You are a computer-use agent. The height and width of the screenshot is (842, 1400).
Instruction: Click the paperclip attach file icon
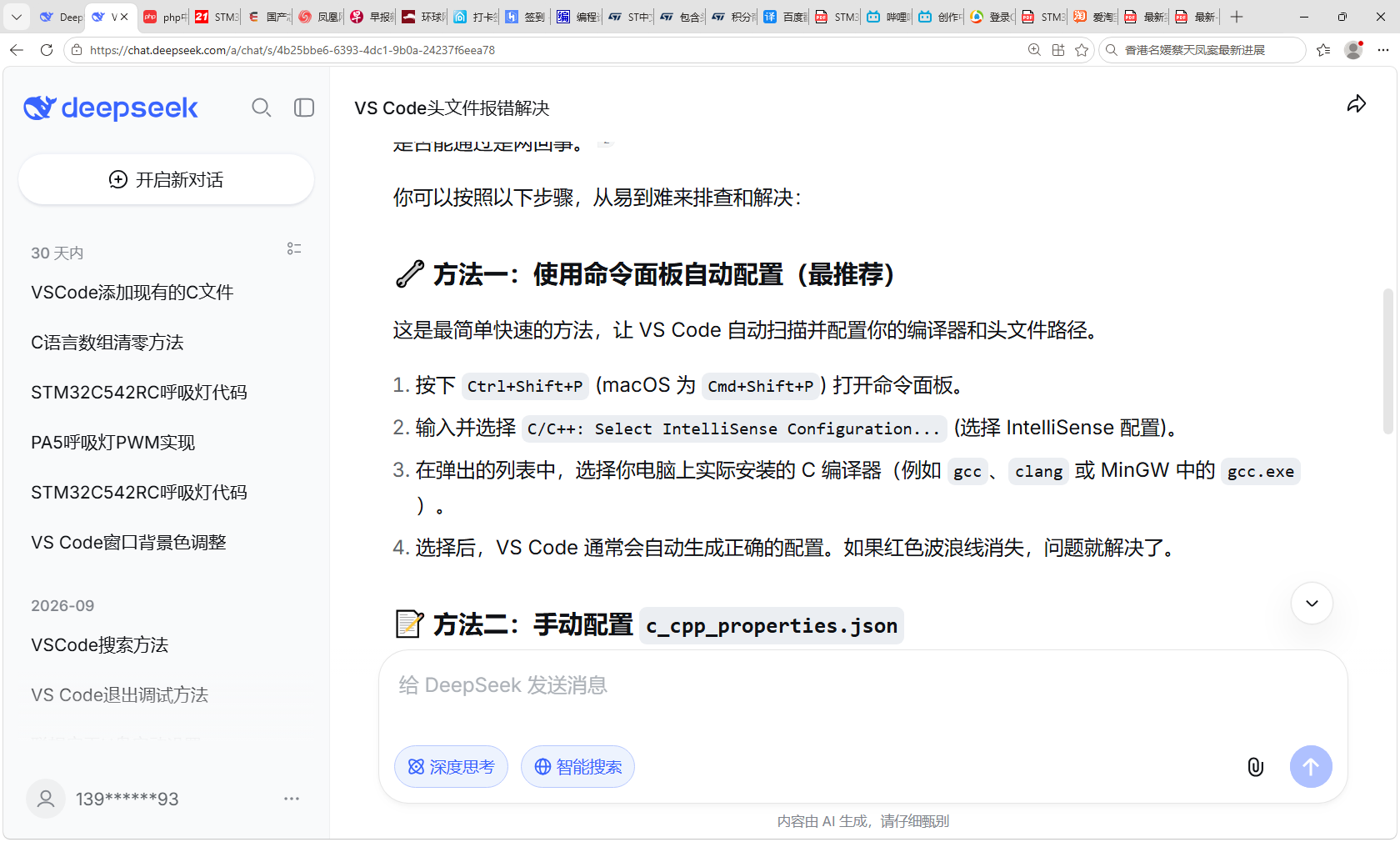point(1256,767)
